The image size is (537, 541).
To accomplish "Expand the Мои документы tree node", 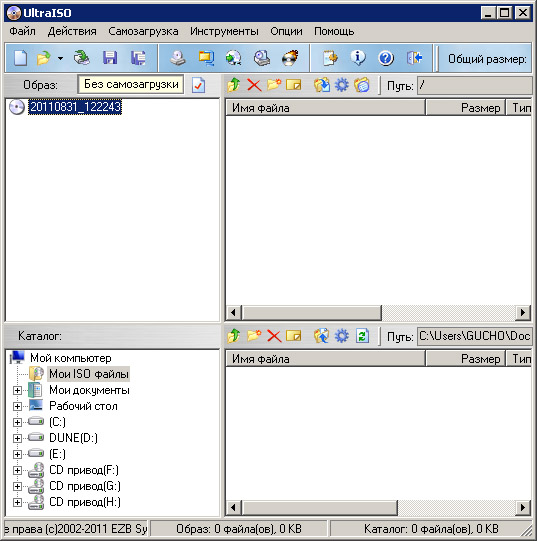I will coord(17,390).
